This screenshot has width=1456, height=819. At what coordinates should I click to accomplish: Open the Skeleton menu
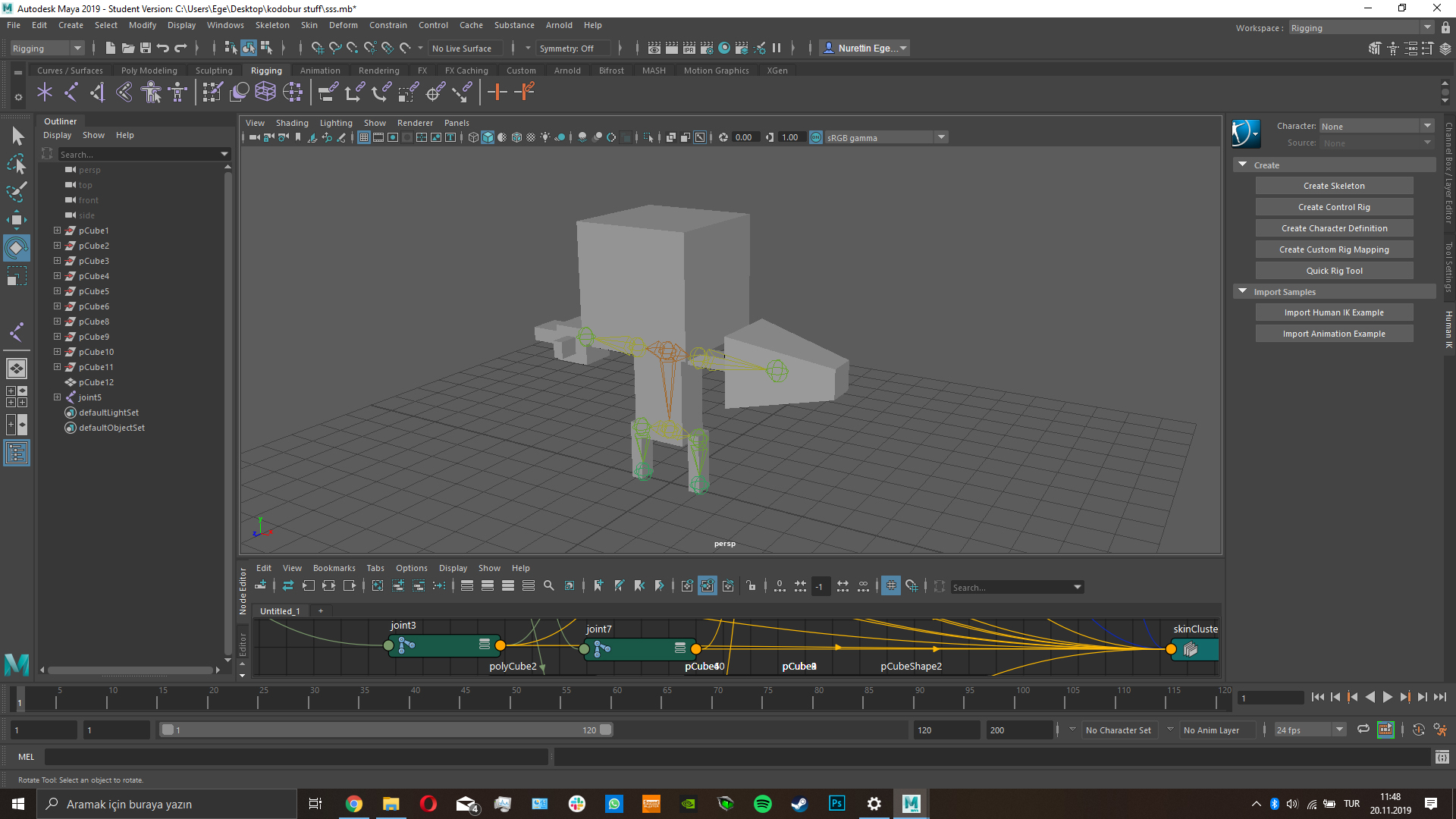[272, 25]
